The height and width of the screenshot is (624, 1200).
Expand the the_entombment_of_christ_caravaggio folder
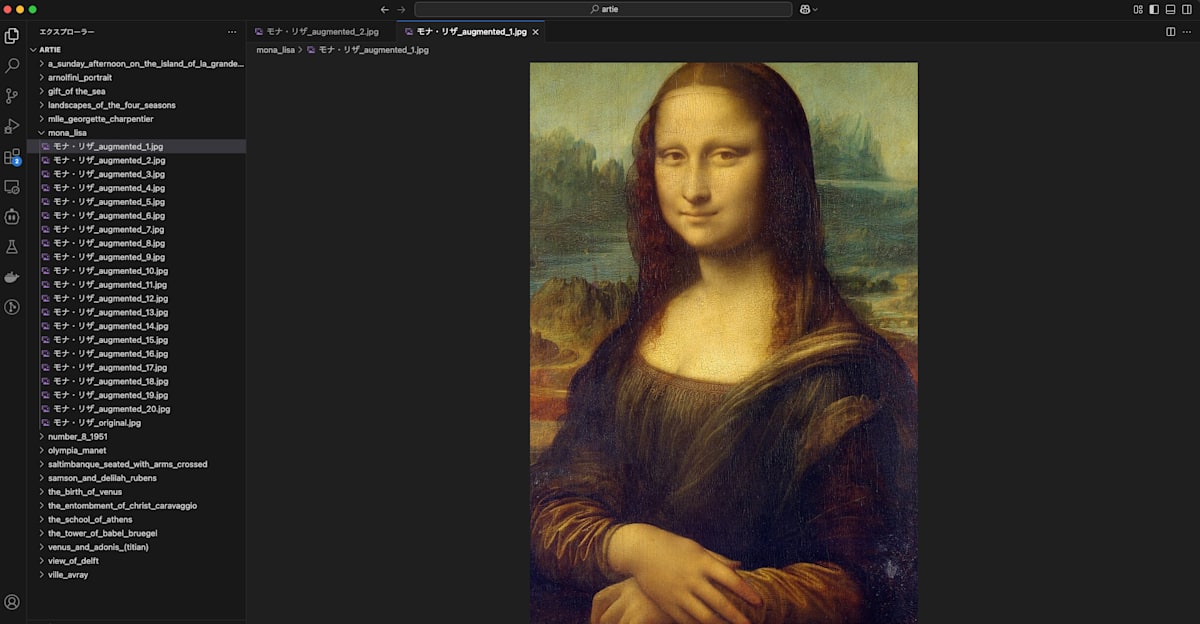point(136,505)
